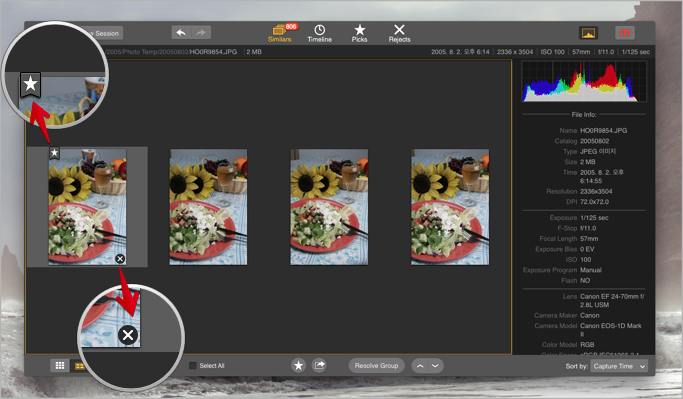This screenshot has height=399, width=683.
Task: Click the Camera Maker value Canon
Action: click(x=590, y=315)
